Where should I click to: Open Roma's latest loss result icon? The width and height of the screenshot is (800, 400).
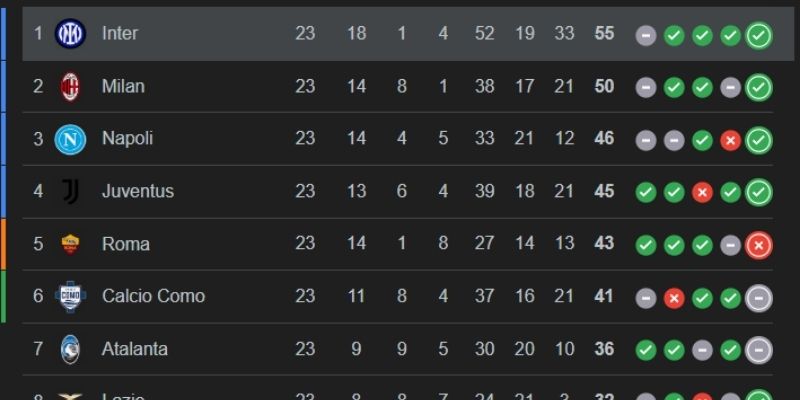pos(759,245)
